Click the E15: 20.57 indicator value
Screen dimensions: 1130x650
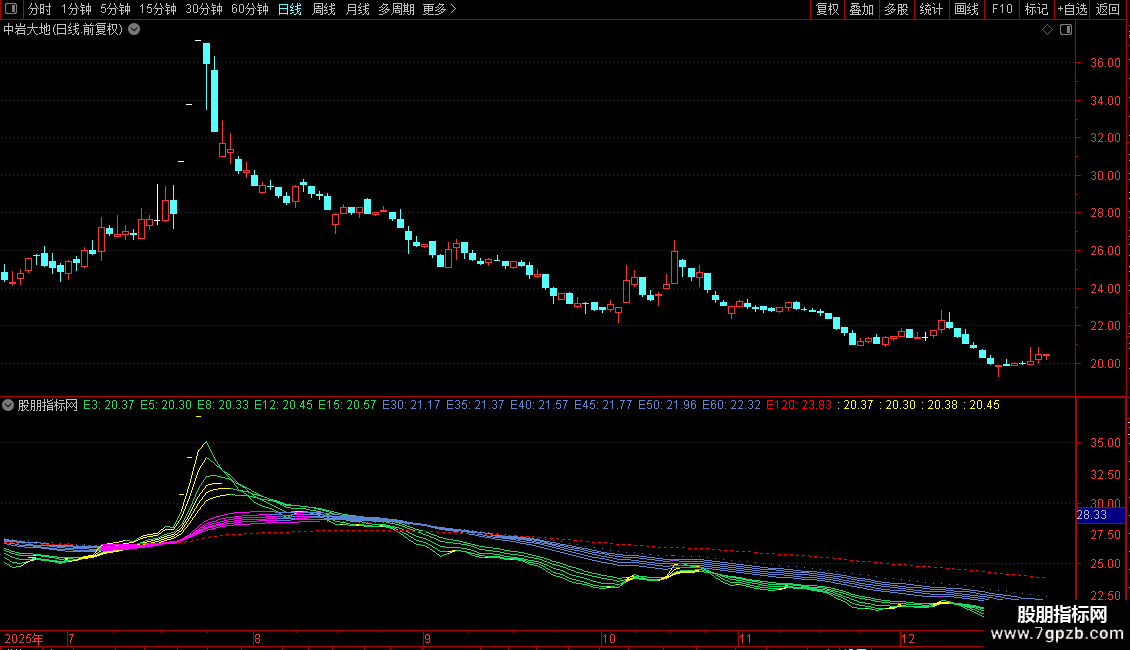(347, 405)
